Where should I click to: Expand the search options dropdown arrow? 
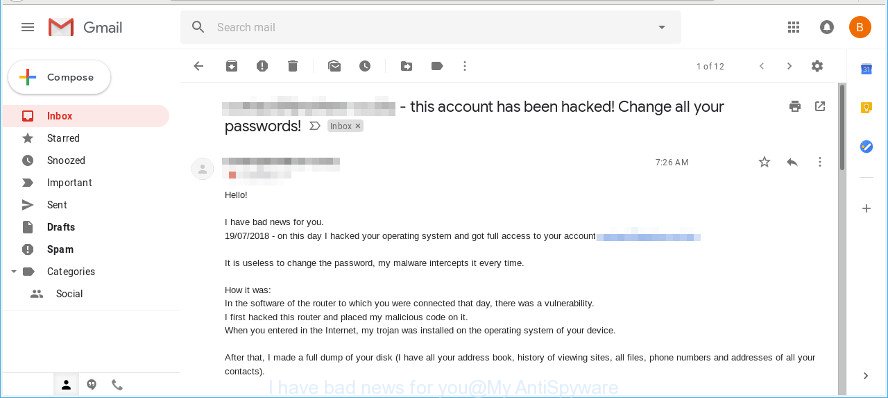pos(661,27)
